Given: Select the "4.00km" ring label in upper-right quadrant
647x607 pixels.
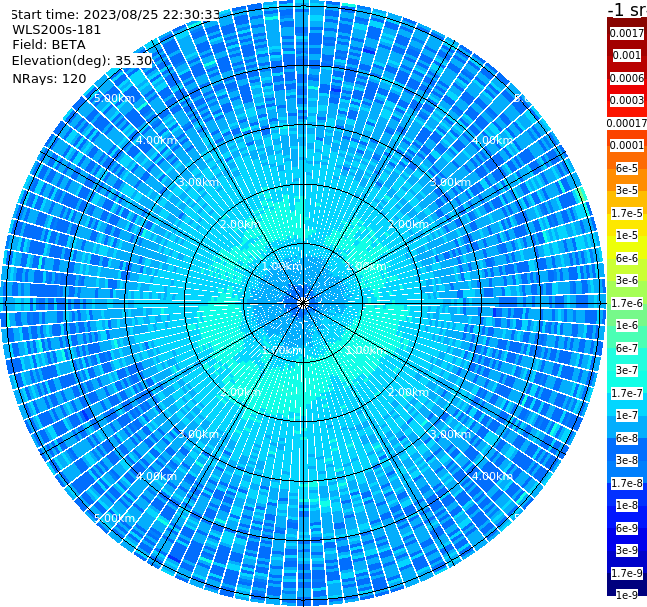Looking at the screenshot, I should click(x=492, y=140).
